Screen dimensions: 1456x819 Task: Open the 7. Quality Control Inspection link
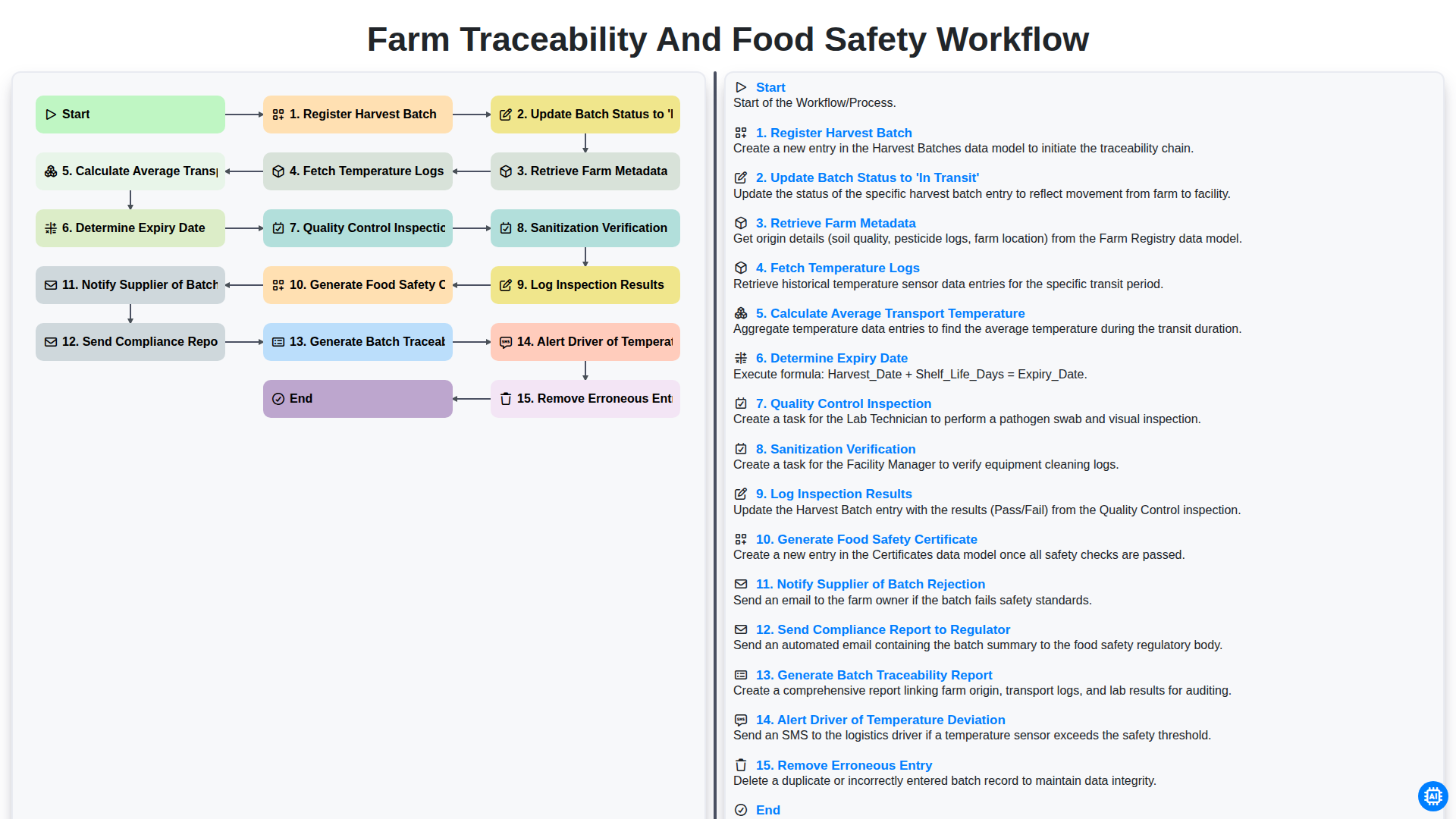pyautogui.click(x=843, y=403)
